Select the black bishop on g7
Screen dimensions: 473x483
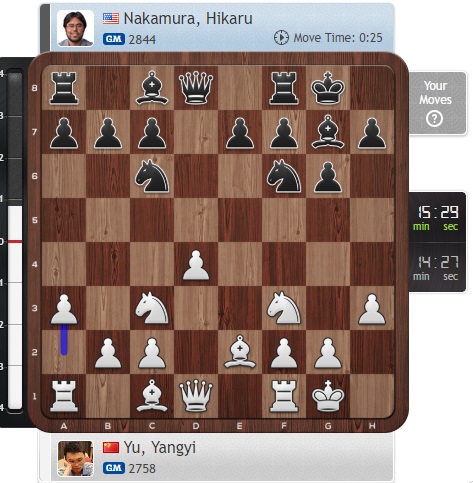328,132
